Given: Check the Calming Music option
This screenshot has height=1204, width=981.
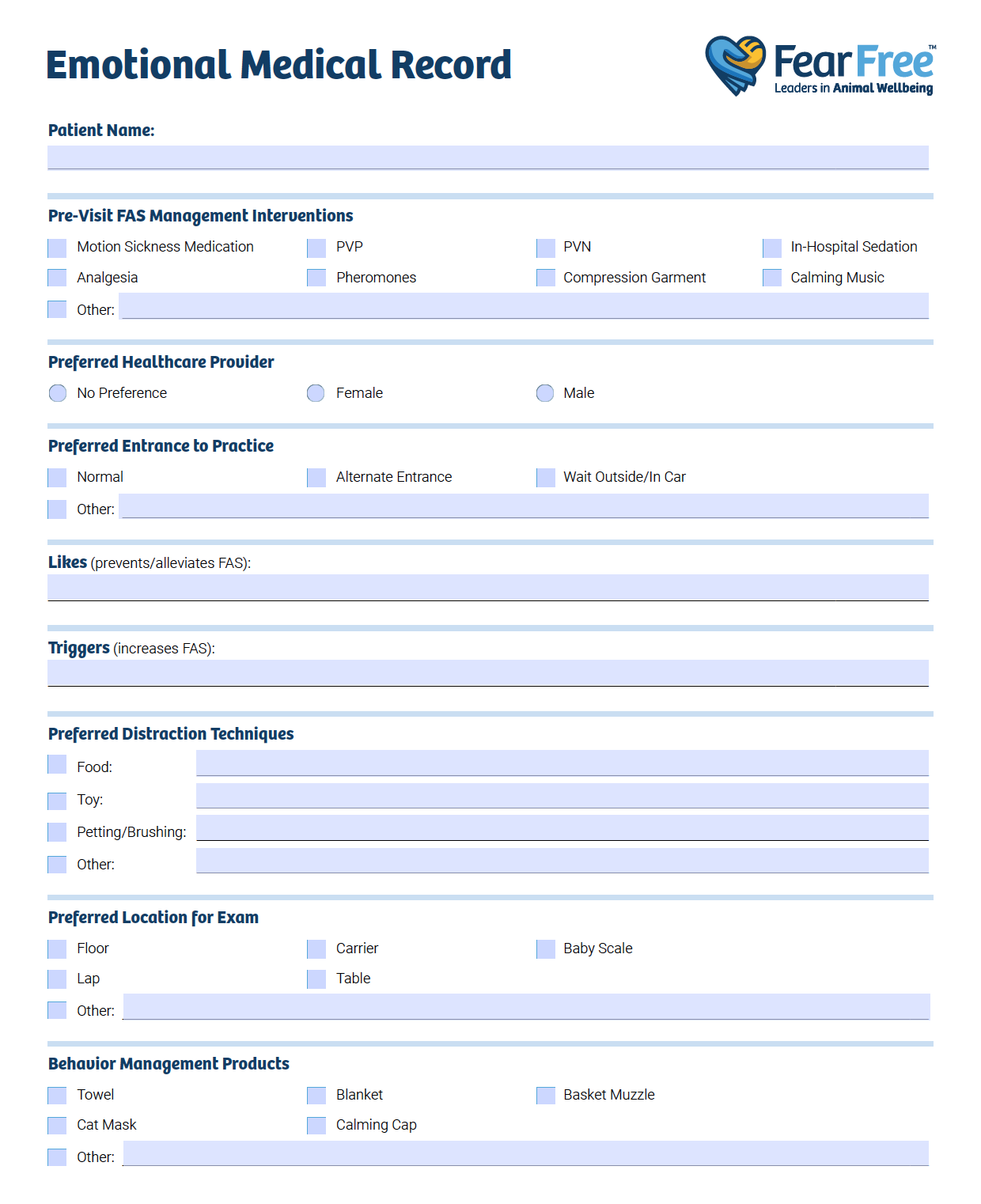Looking at the screenshot, I should 771,278.
